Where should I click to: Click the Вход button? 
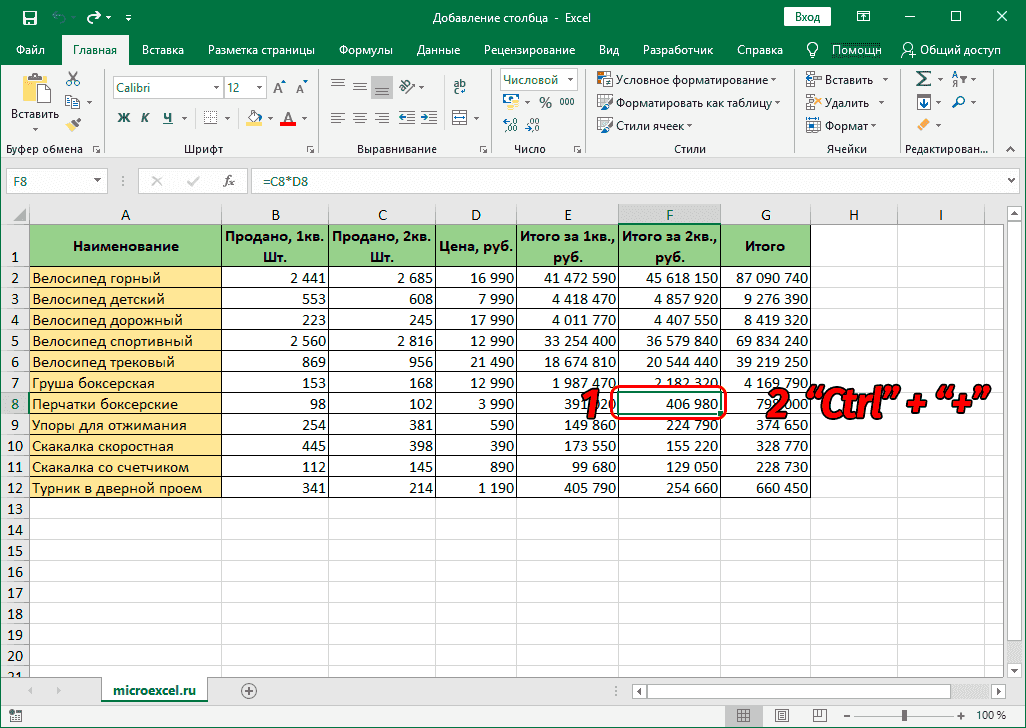click(807, 17)
